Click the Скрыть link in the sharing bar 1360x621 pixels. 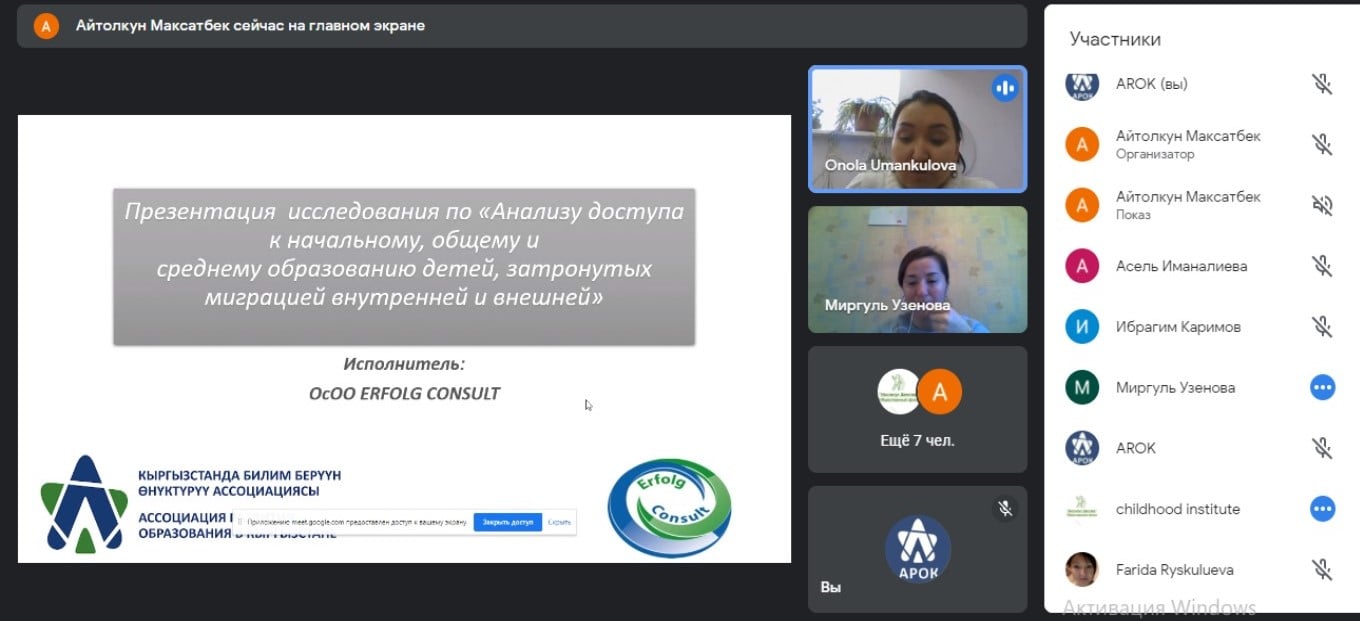pyautogui.click(x=559, y=522)
